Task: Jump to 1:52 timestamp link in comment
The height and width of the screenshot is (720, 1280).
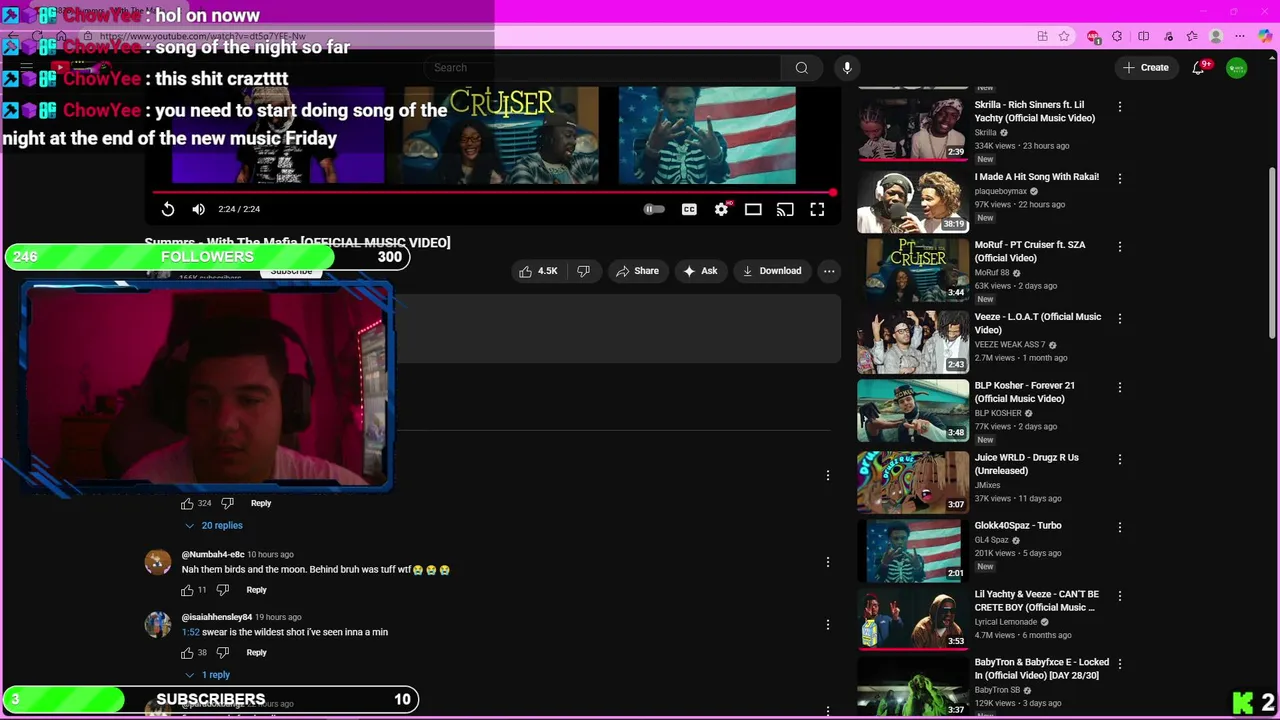Action: point(190,632)
